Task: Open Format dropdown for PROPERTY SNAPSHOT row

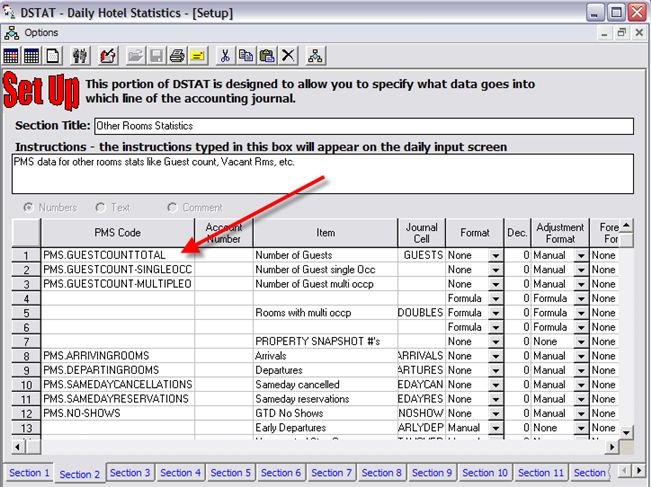Action: pos(495,342)
